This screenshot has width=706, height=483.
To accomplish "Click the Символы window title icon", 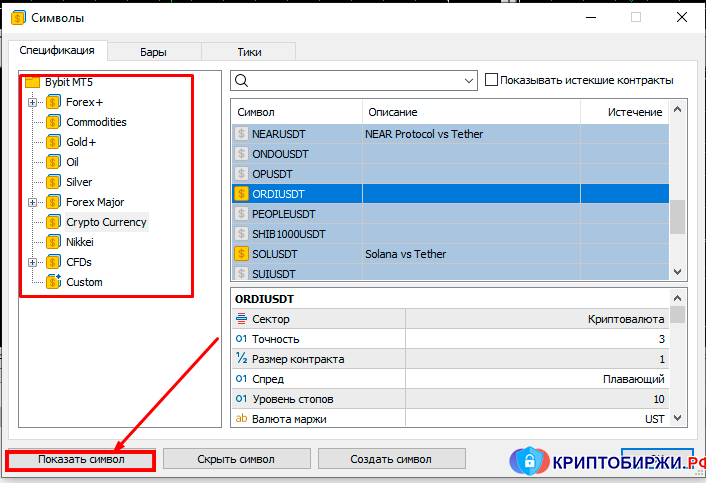I will click(x=18, y=18).
